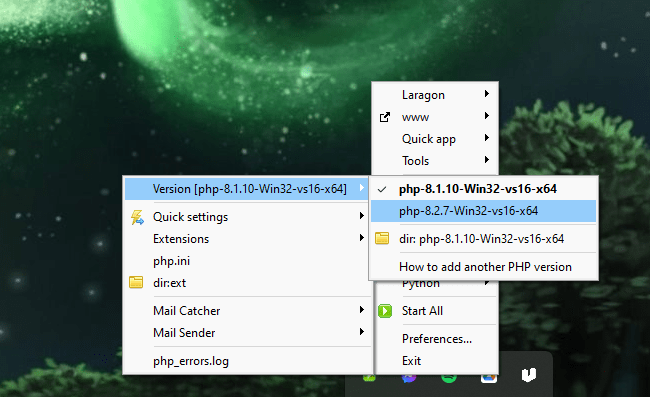Image resolution: width=650 pixels, height=397 pixels.
Task: Open the www submenu entry
Action: [x=435, y=117]
